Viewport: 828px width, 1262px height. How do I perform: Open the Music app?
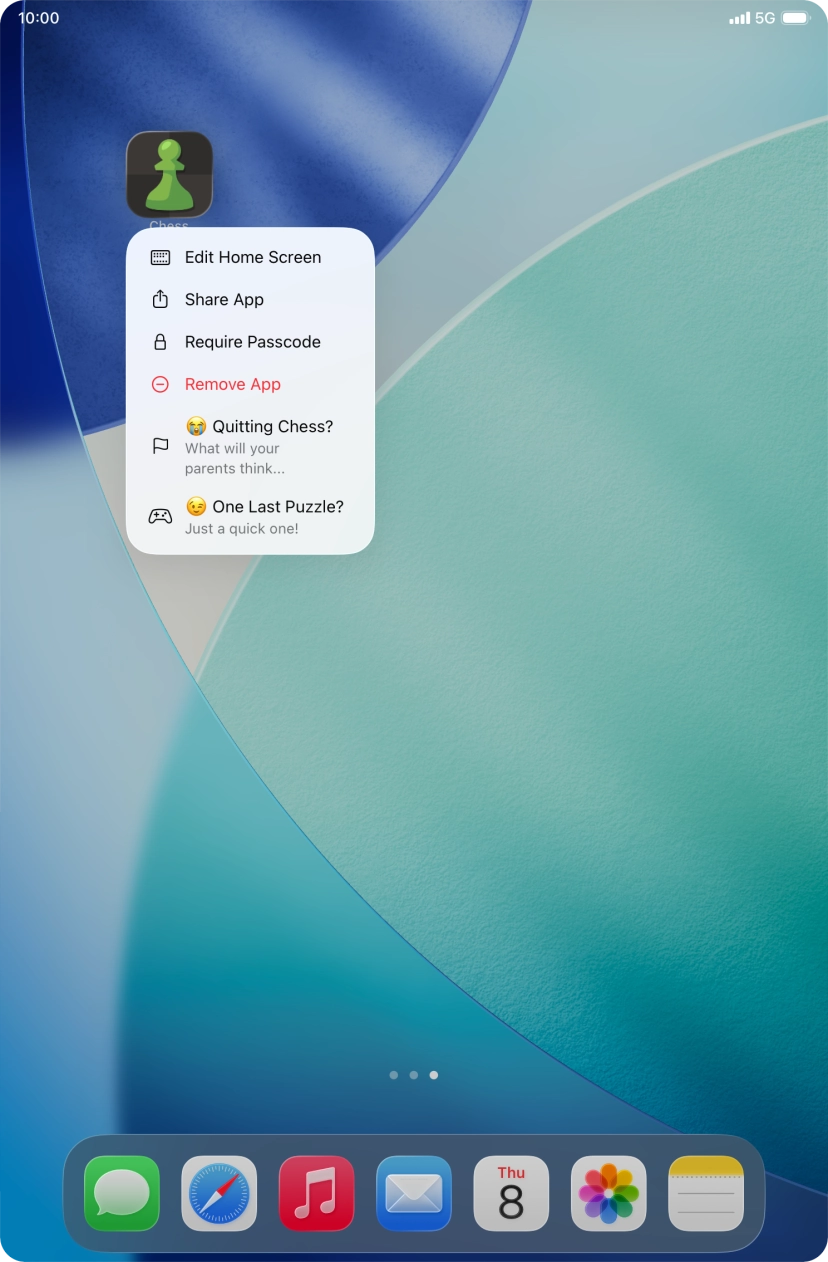click(x=316, y=1193)
